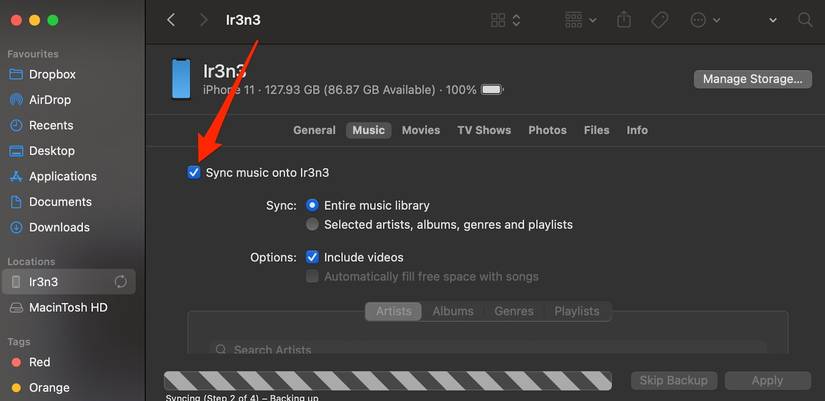The height and width of the screenshot is (401, 825).
Task: Switch to the Photos tab
Action: tap(547, 130)
